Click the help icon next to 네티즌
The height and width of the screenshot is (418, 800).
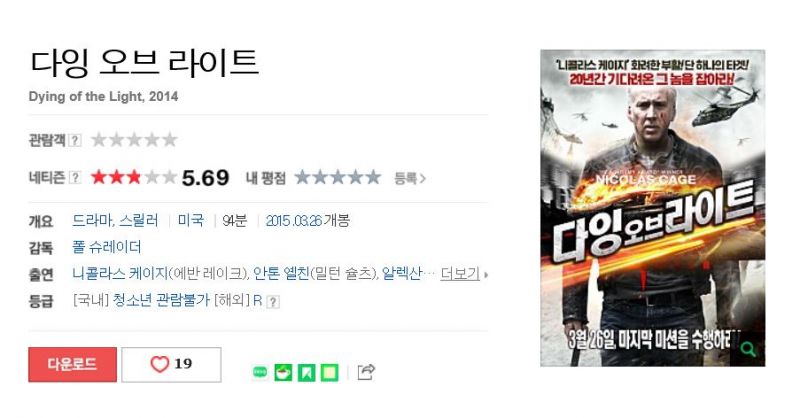(x=75, y=178)
